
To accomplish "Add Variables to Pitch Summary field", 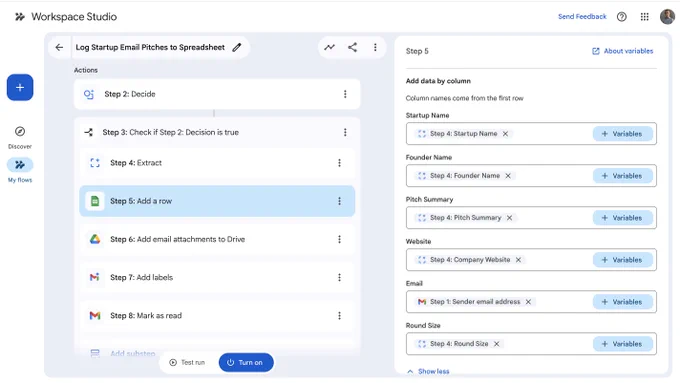I will point(623,218).
